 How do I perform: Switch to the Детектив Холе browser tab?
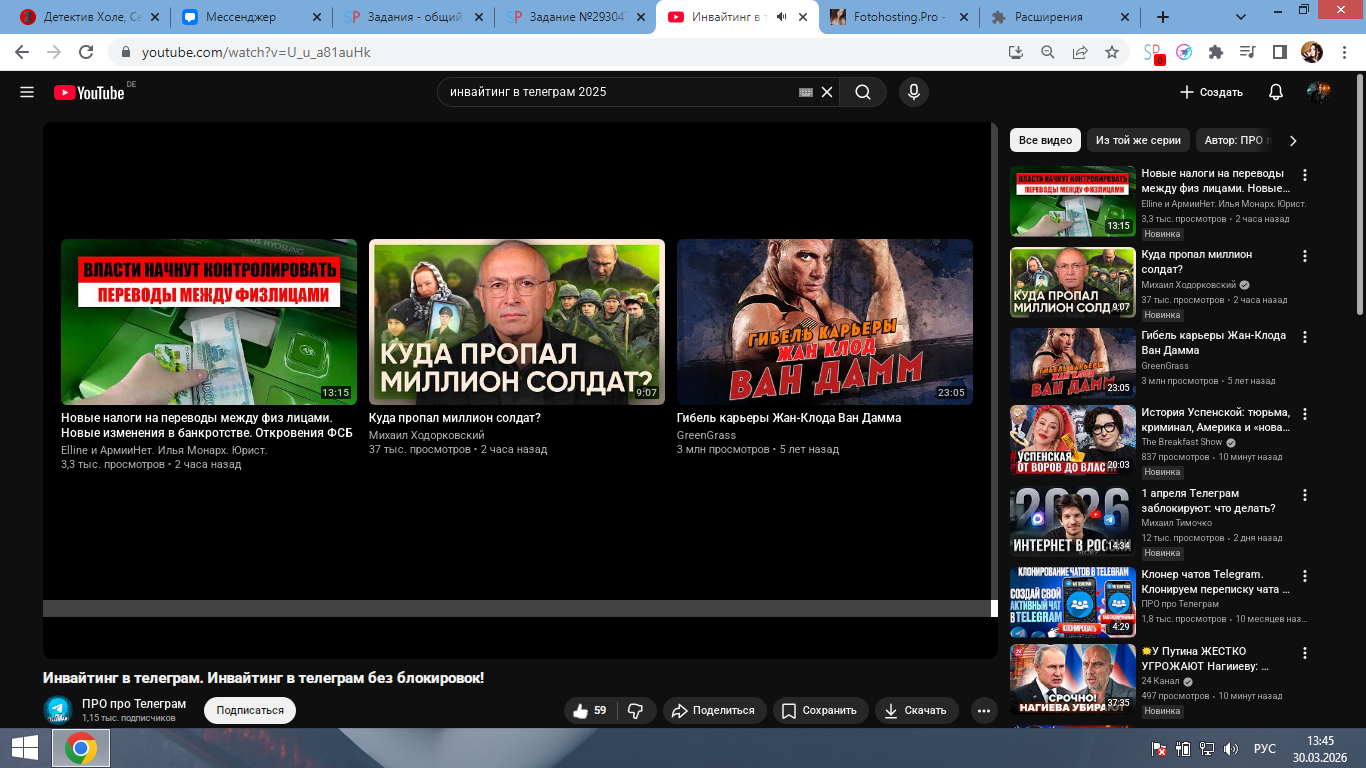point(88,17)
